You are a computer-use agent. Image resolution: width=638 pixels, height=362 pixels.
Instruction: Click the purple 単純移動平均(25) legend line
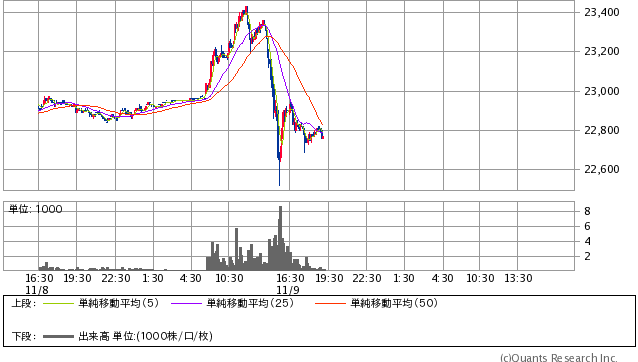[x=186, y=303]
